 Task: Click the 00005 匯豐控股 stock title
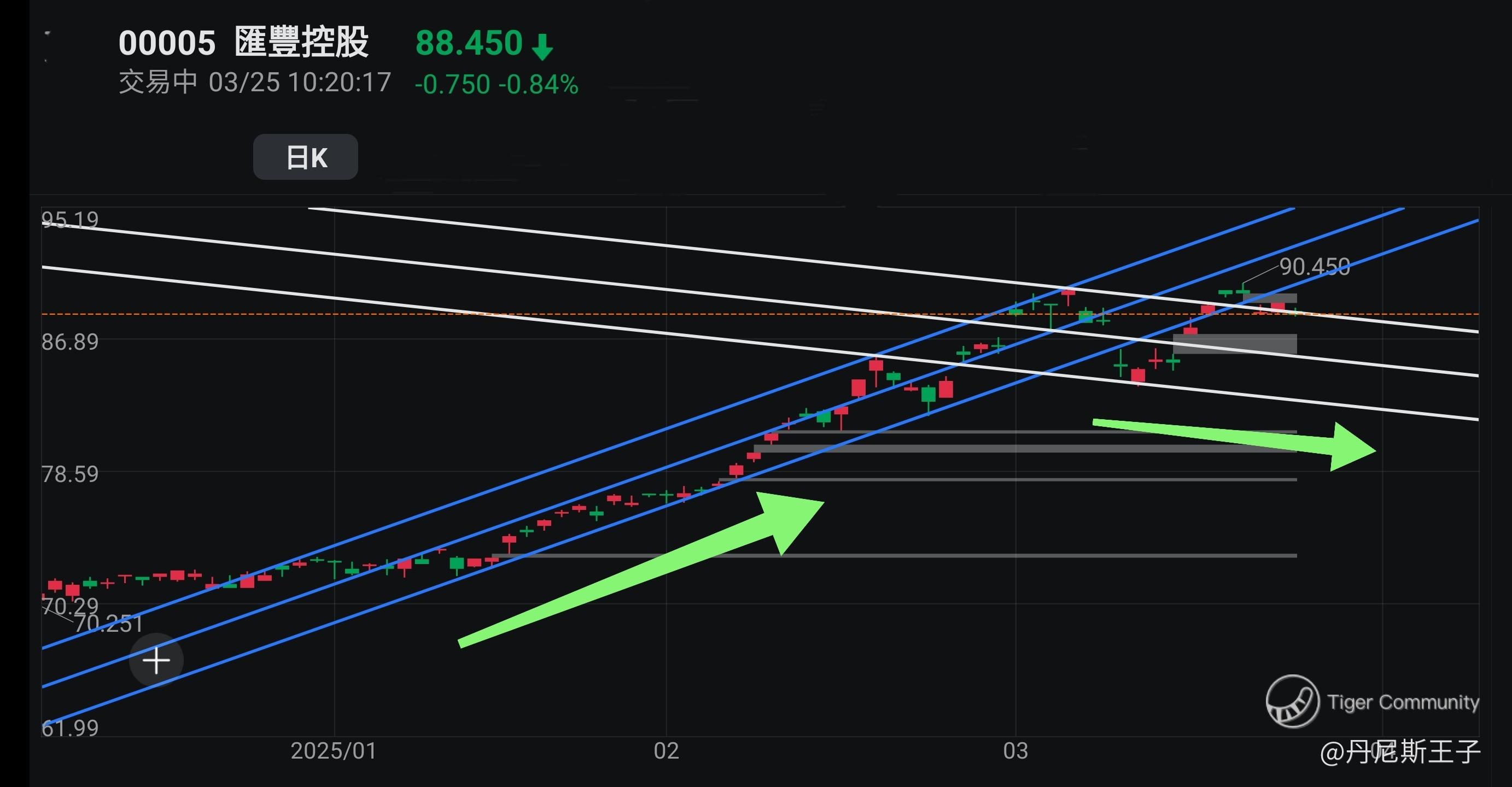click(243, 43)
